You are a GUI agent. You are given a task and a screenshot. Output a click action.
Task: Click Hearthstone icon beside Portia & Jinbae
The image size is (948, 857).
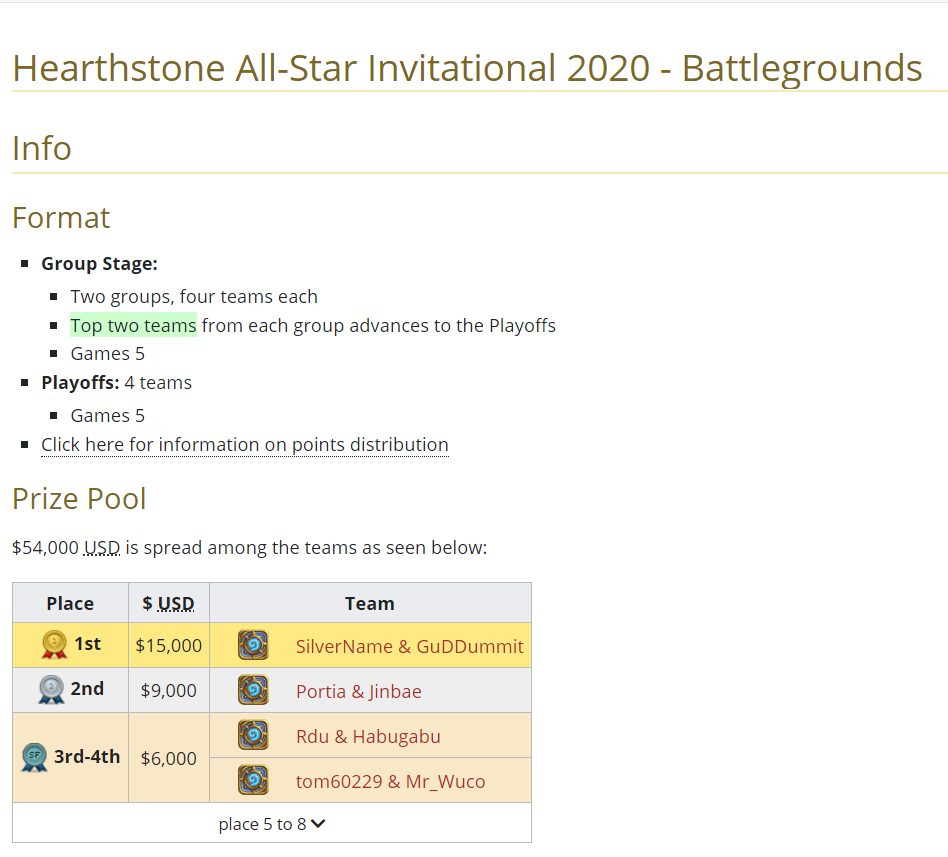point(253,690)
